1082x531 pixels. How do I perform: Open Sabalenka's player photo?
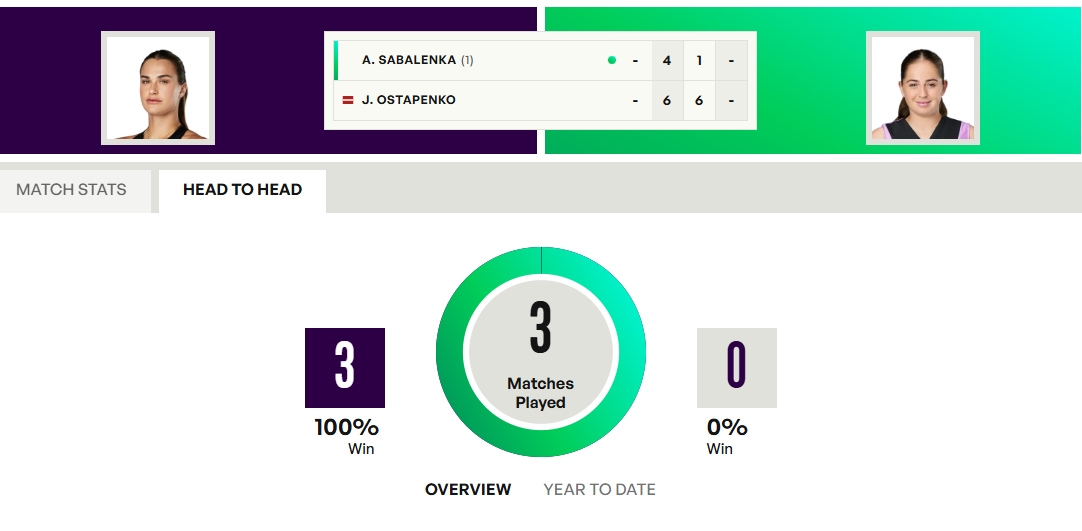point(158,88)
